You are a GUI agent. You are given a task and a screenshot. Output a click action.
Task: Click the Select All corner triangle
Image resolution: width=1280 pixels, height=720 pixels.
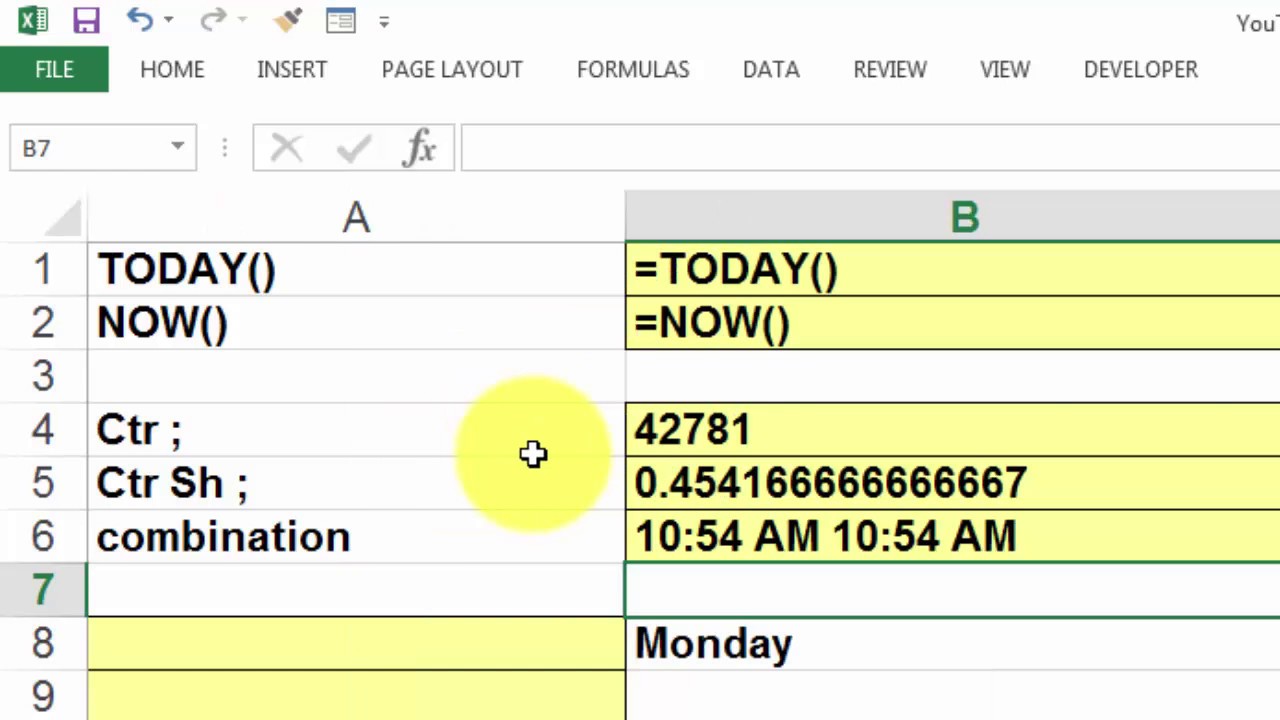62,218
